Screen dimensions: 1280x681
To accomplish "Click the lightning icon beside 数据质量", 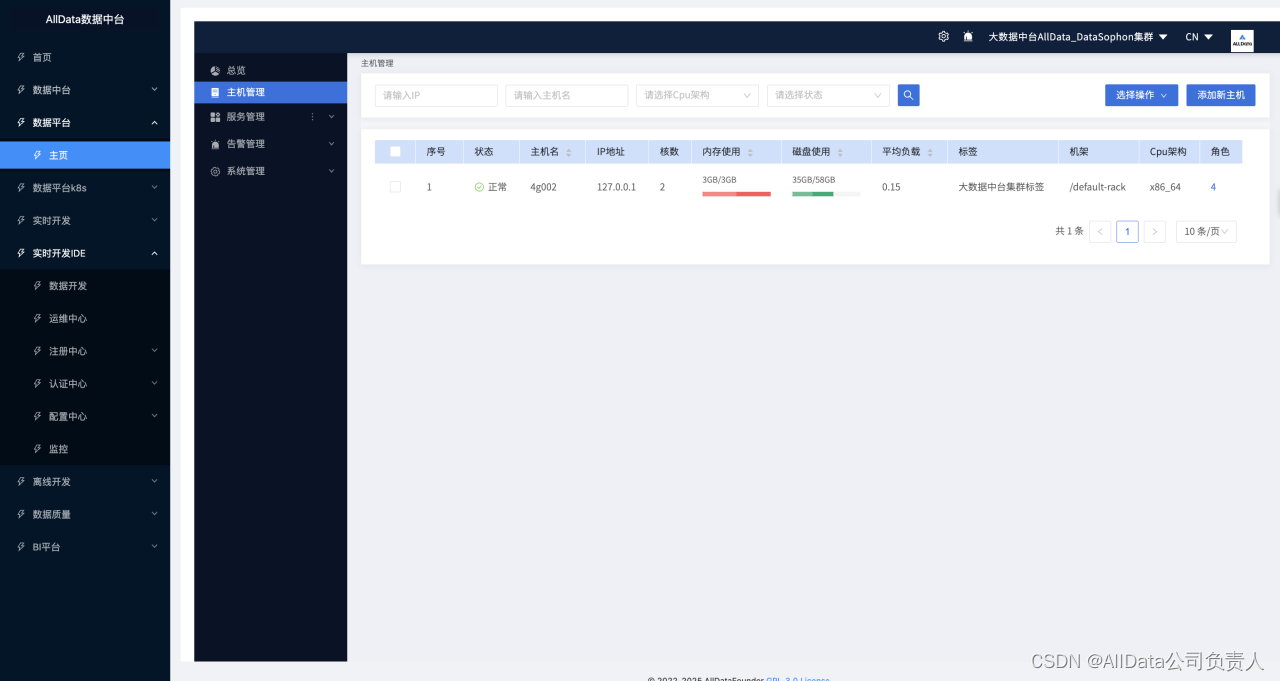I will (x=21, y=514).
